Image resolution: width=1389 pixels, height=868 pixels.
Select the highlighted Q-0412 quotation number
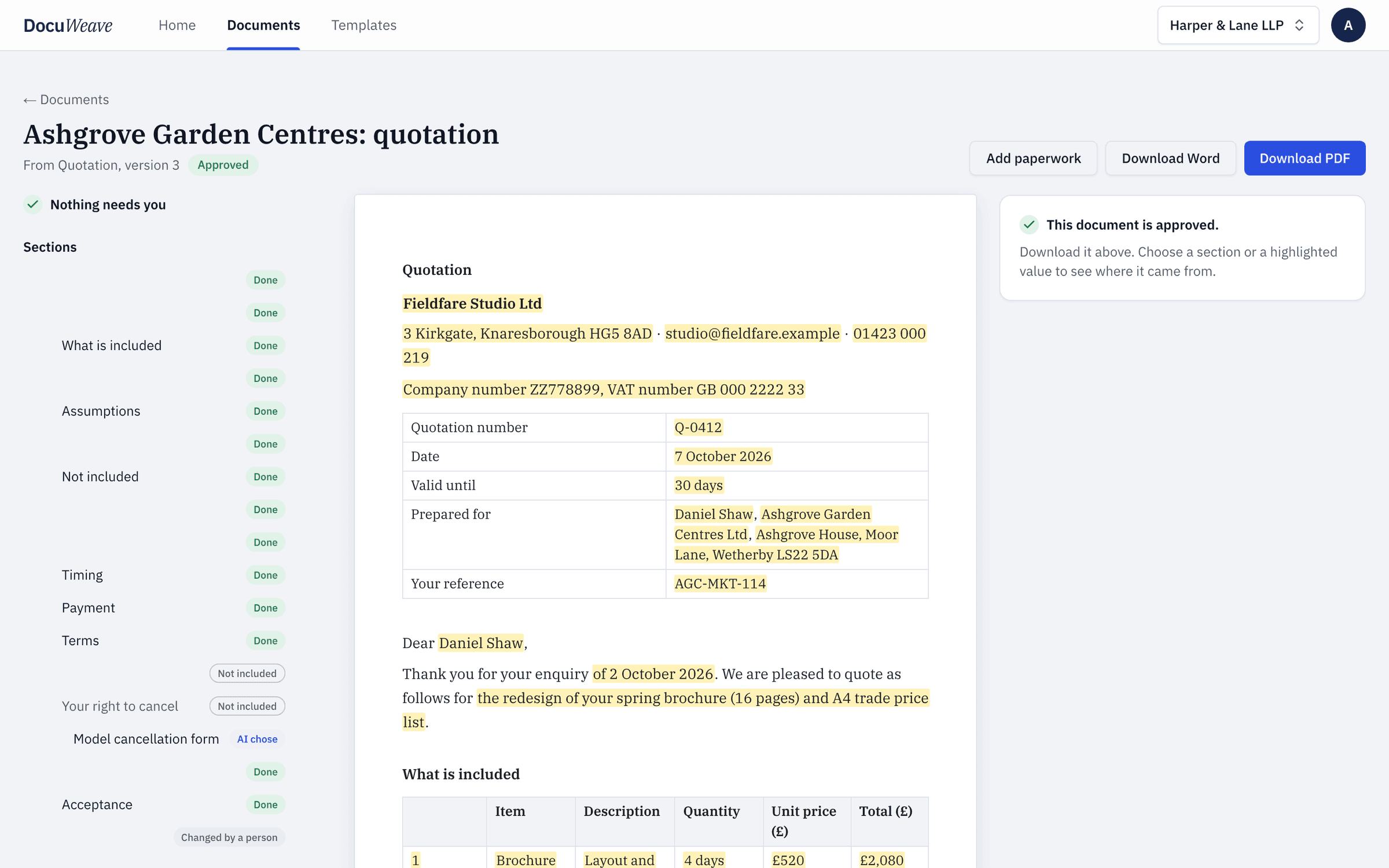[x=698, y=427]
